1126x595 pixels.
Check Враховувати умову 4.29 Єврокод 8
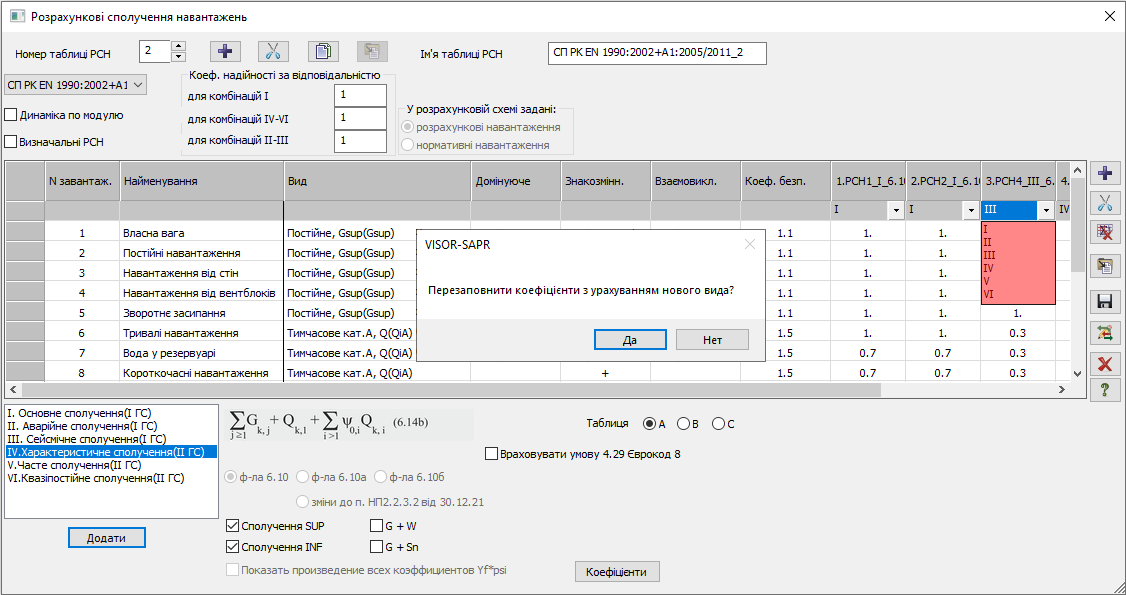point(491,454)
